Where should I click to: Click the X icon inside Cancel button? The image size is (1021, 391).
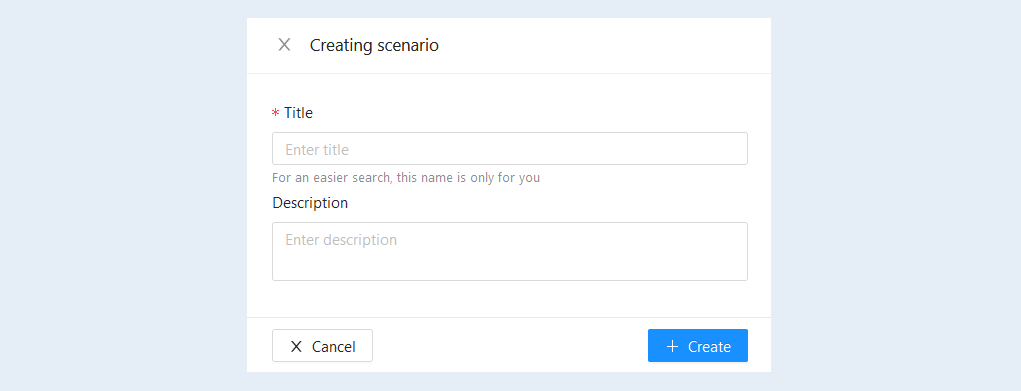tap(296, 346)
